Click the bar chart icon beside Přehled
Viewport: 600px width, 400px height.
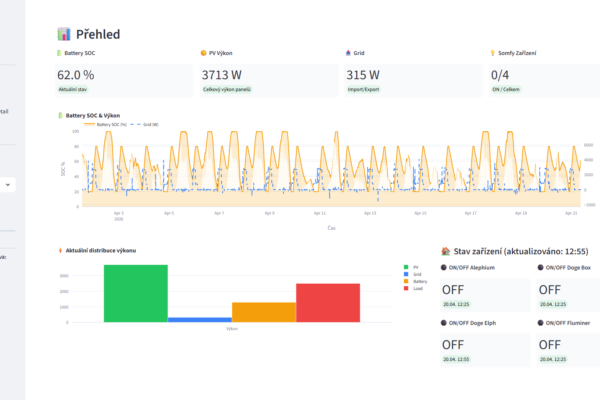tap(64, 33)
